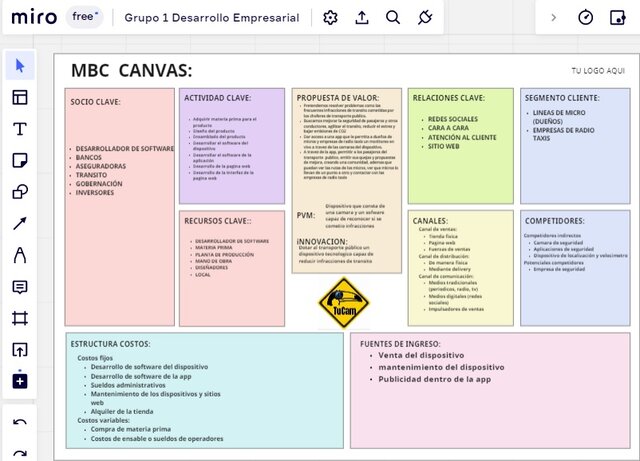Select the pink SOCIO CLAVE box
The height and width of the screenshot is (461, 640).
click(x=120, y=207)
